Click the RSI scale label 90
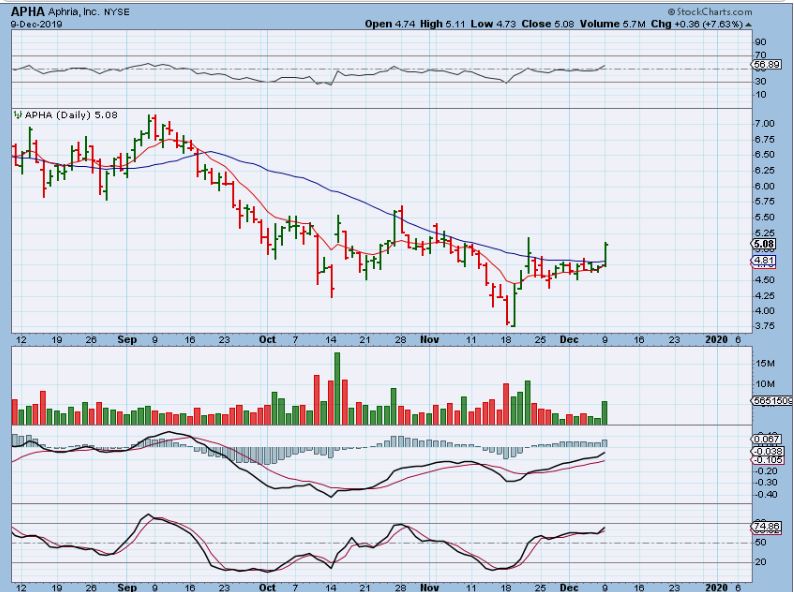 (761, 42)
